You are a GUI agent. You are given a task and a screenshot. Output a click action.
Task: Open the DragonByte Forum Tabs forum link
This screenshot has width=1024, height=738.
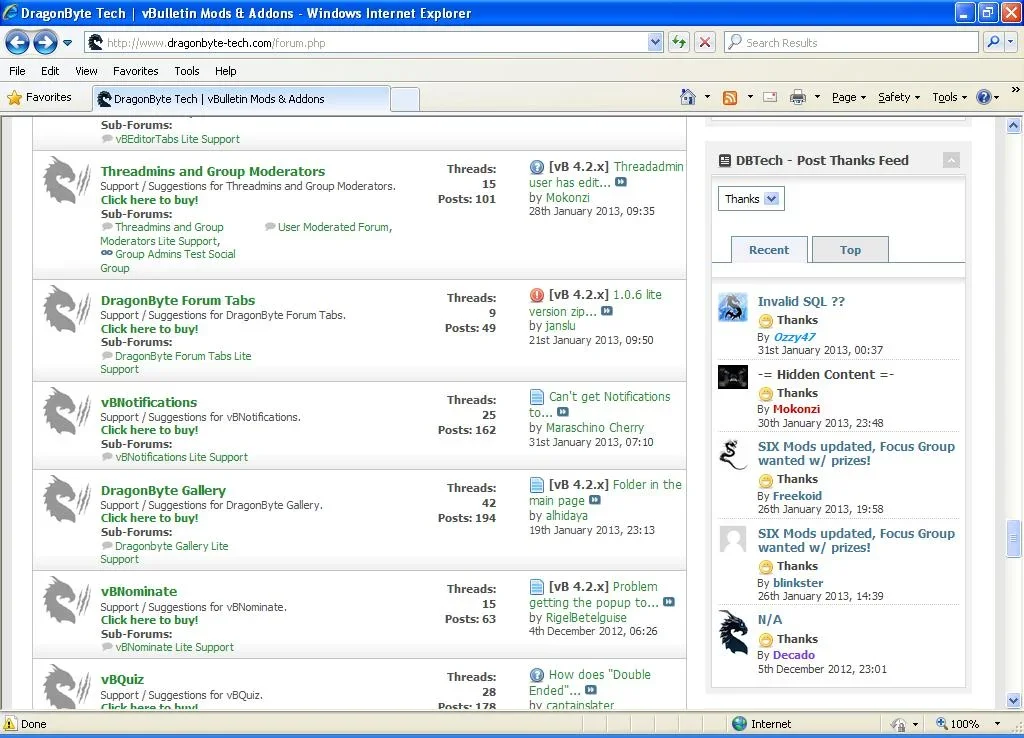click(178, 300)
